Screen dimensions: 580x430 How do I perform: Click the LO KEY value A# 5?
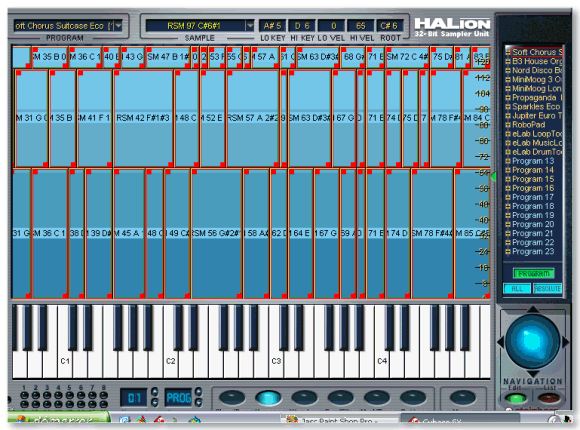(x=272, y=26)
